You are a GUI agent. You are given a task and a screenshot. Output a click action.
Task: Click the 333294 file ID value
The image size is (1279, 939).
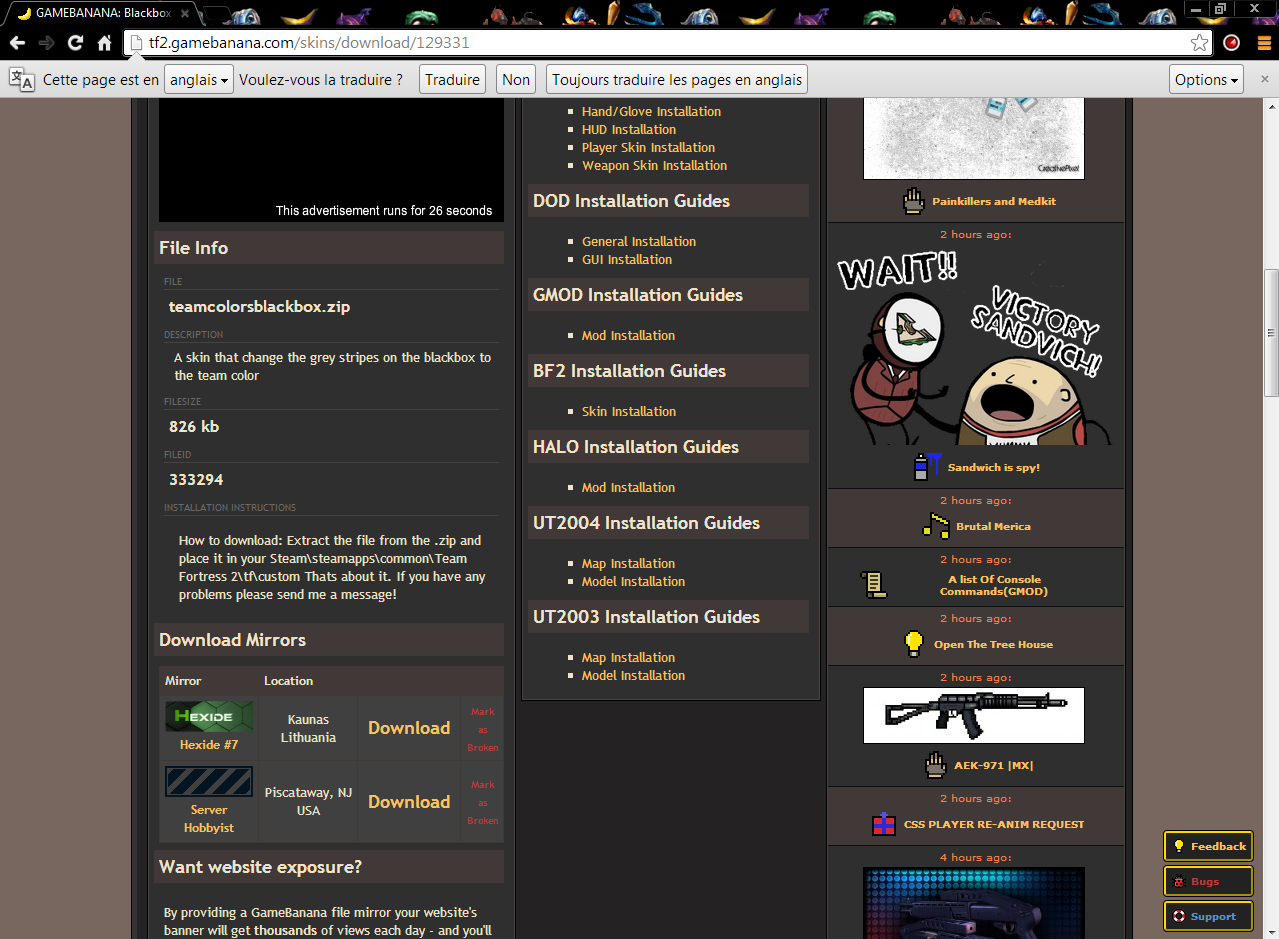(x=196, y=480)
